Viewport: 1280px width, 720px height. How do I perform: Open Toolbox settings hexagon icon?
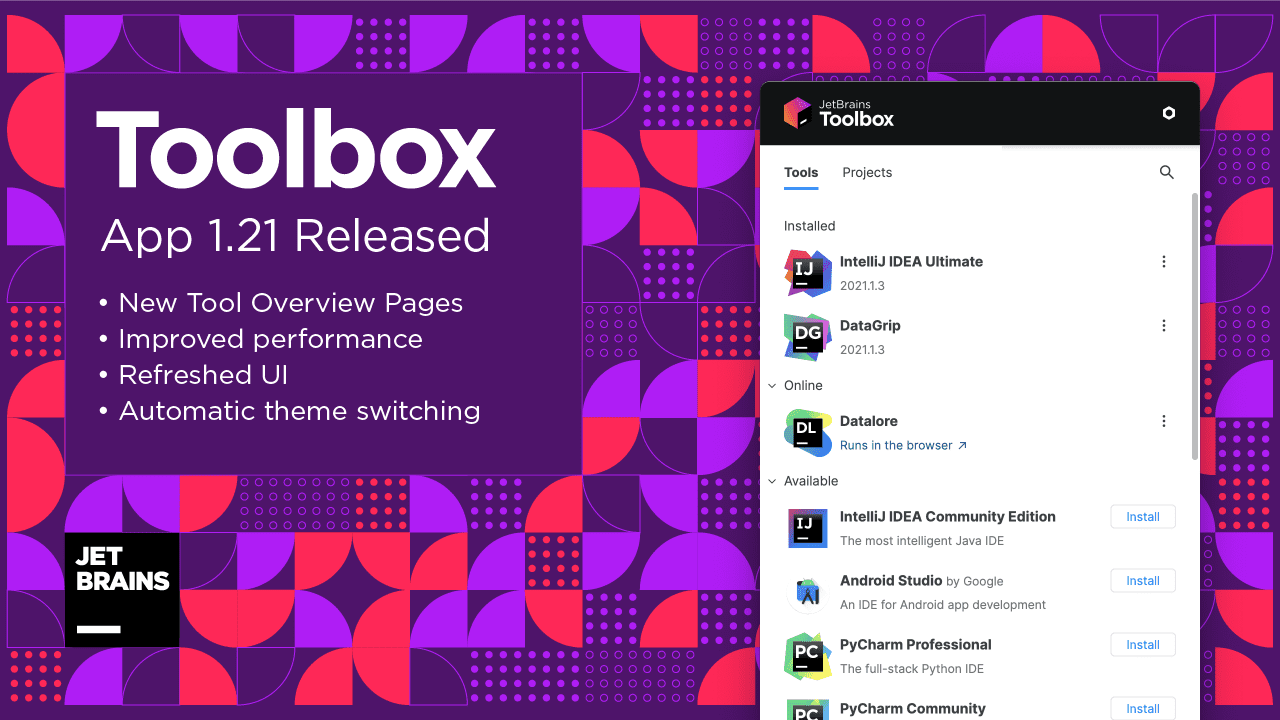(1168, 113)
